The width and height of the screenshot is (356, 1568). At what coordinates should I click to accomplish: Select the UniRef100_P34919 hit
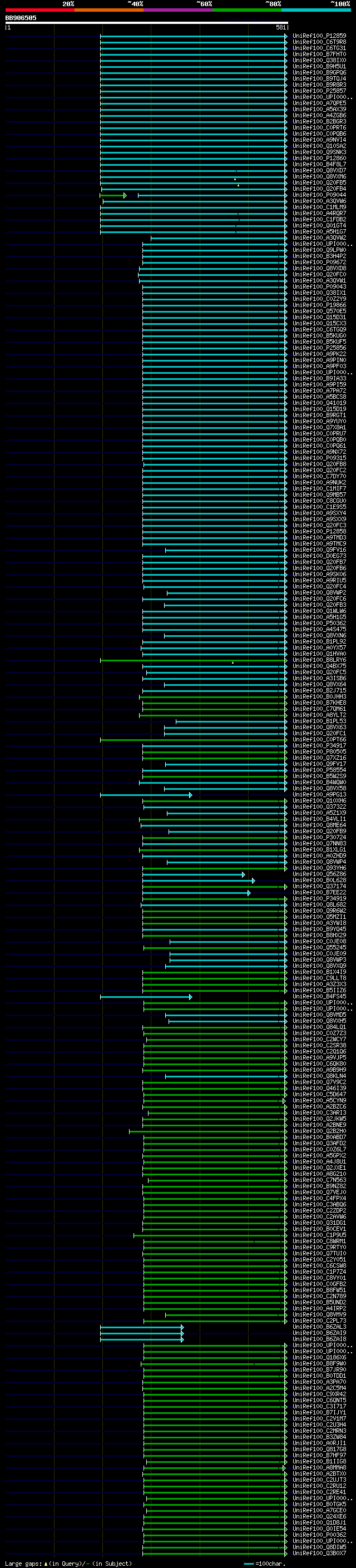click(319, 898)
